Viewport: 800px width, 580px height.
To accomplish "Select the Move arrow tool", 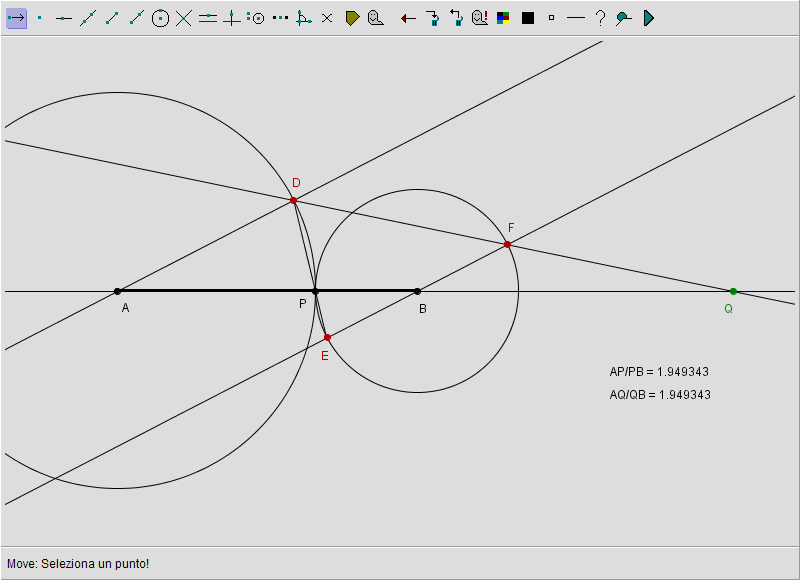I will [16, 18].
